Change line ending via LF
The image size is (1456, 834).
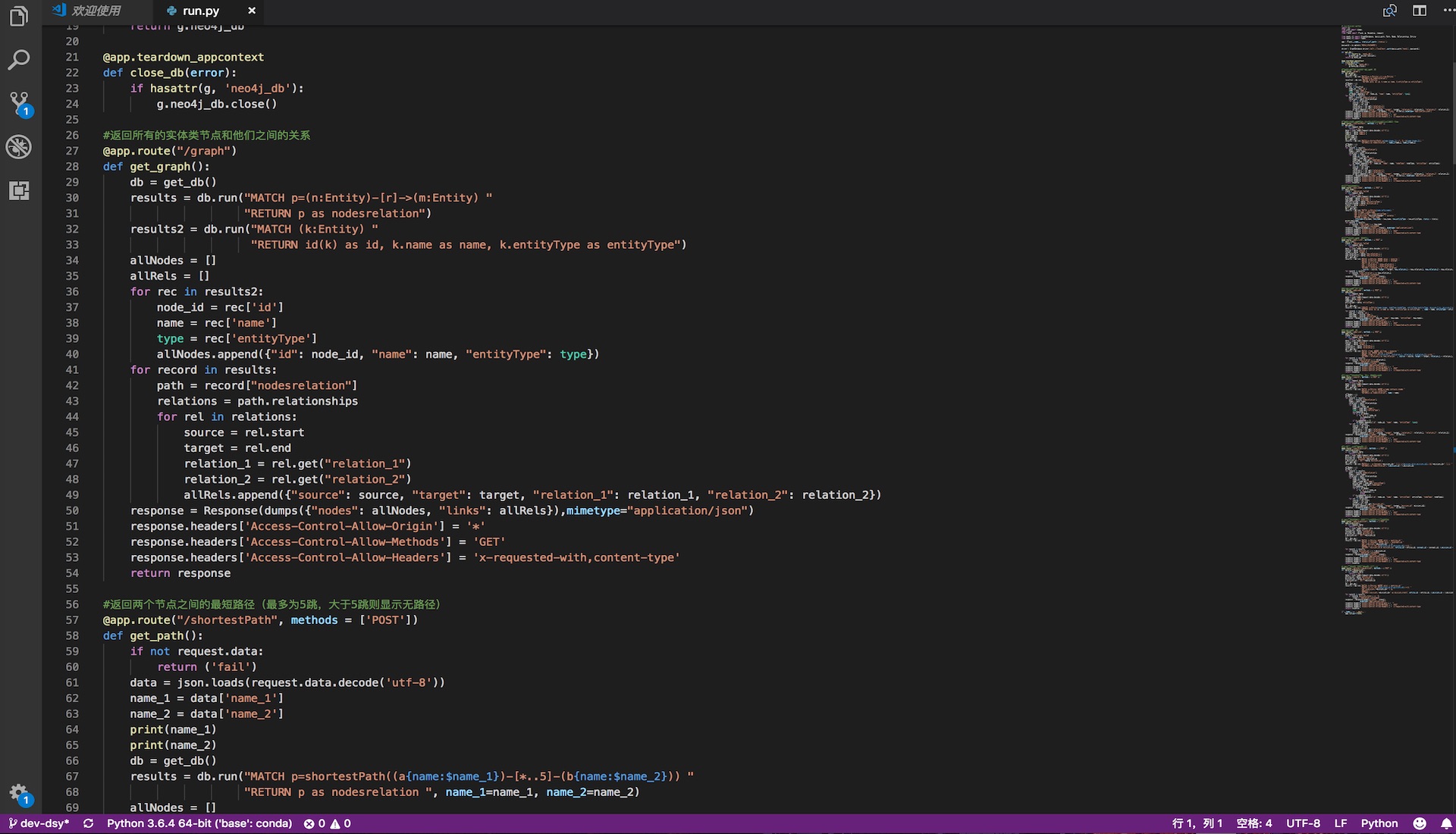(x=1341, y=823)
